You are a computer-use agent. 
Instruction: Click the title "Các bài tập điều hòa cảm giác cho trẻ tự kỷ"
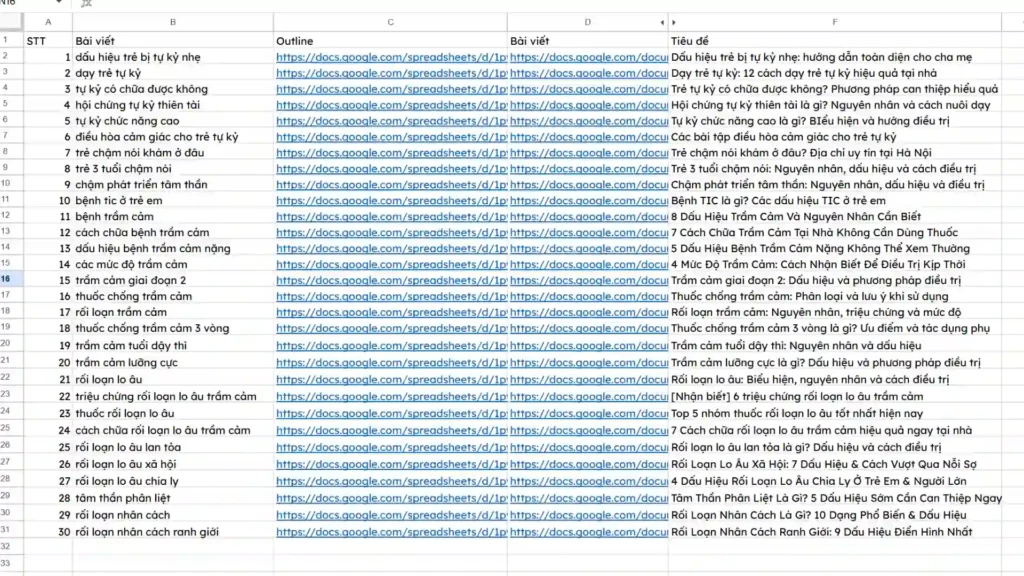(784, 137)
